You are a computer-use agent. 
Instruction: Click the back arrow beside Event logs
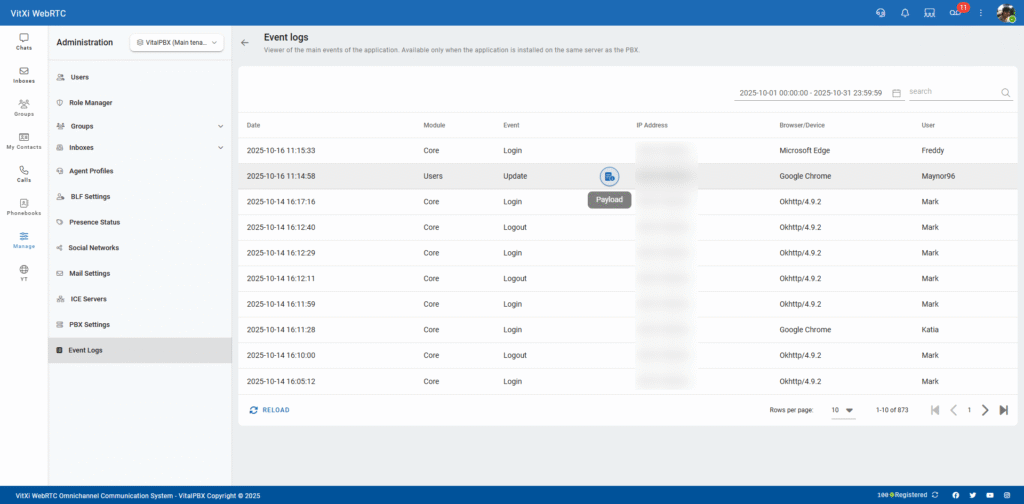tap(246, 43)
